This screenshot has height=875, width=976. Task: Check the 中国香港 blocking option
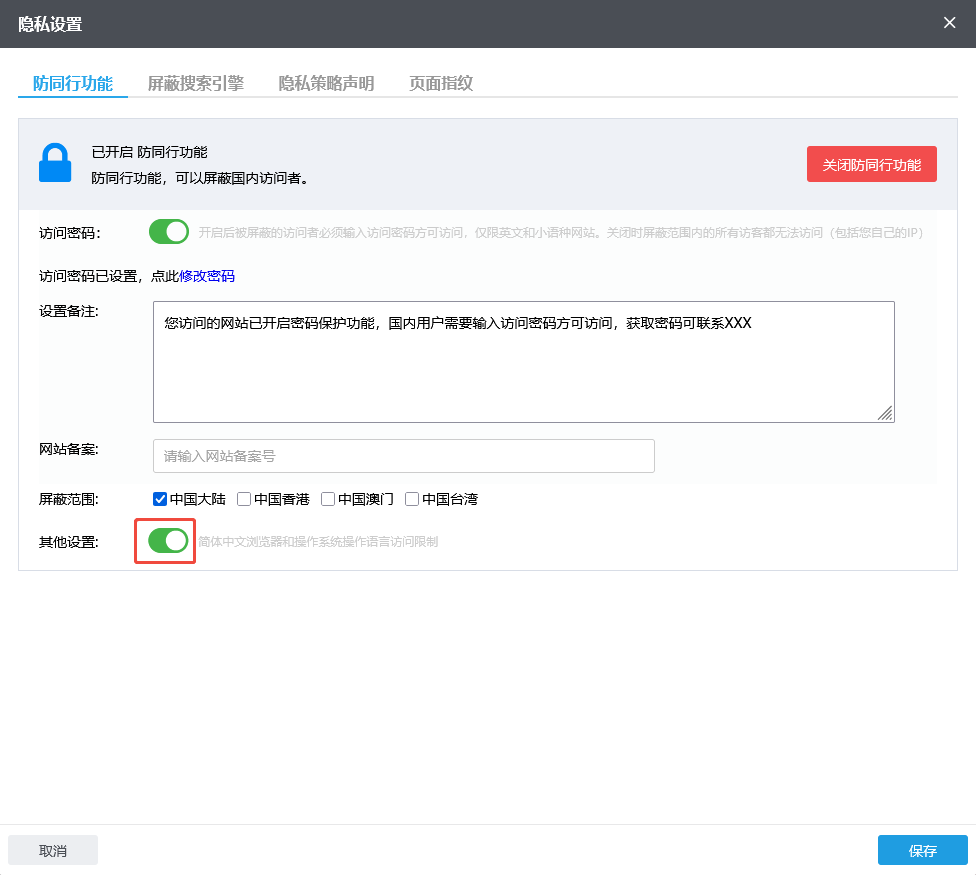tap(243, 498)
